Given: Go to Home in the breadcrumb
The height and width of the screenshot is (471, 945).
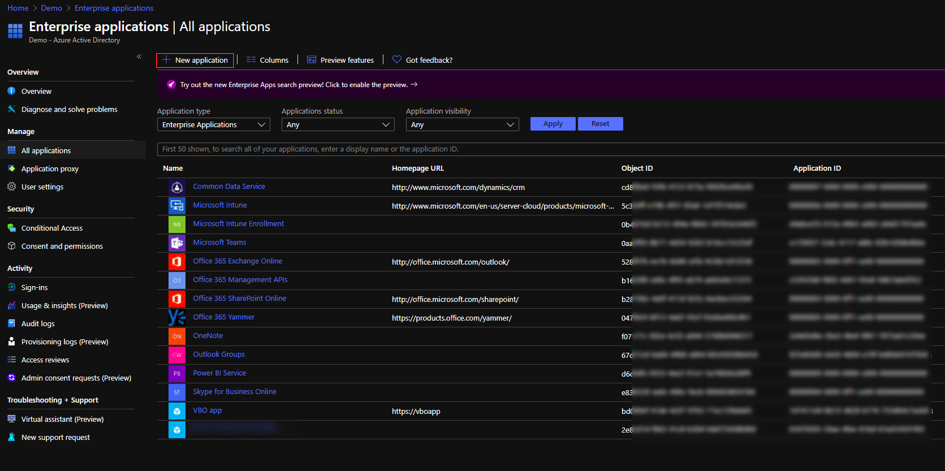Looking at the screenshot, I should click(x=17, y=8).
